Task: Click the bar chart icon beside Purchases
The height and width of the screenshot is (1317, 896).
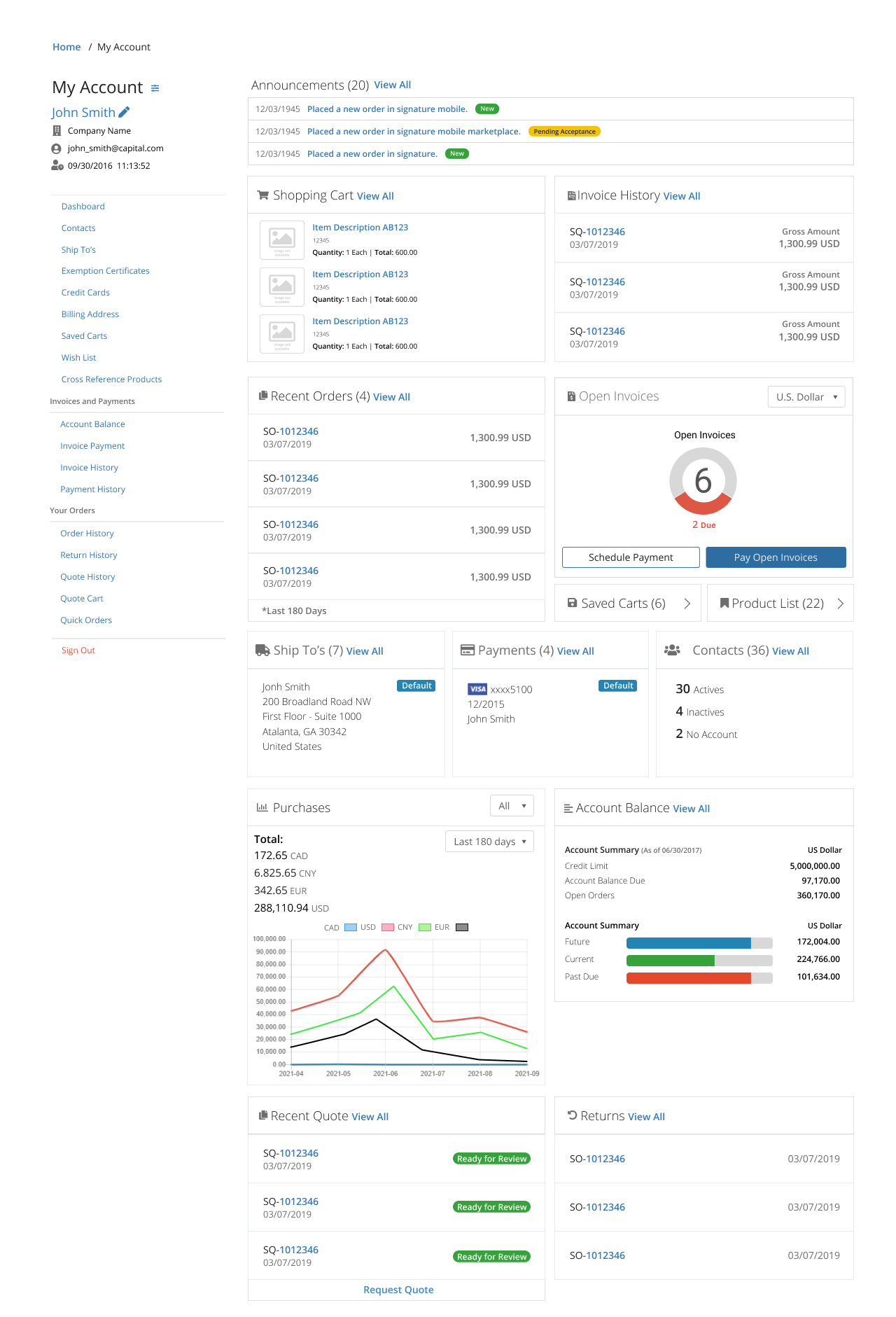Action: pyautogui.click(x=262, y=807)
